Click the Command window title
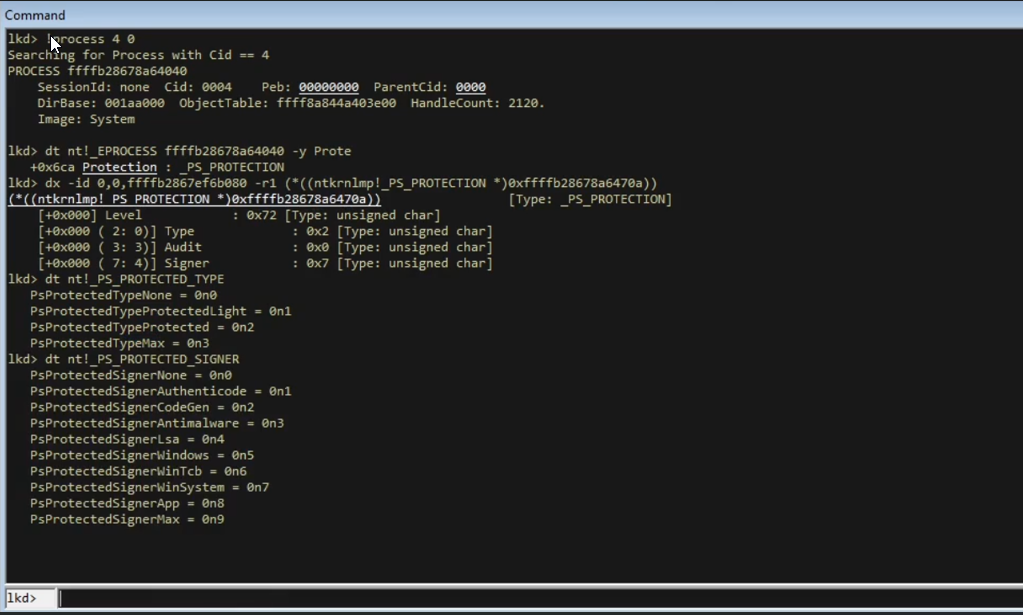This screenshot has height=615, width=1023. click(x=35, y=14)
